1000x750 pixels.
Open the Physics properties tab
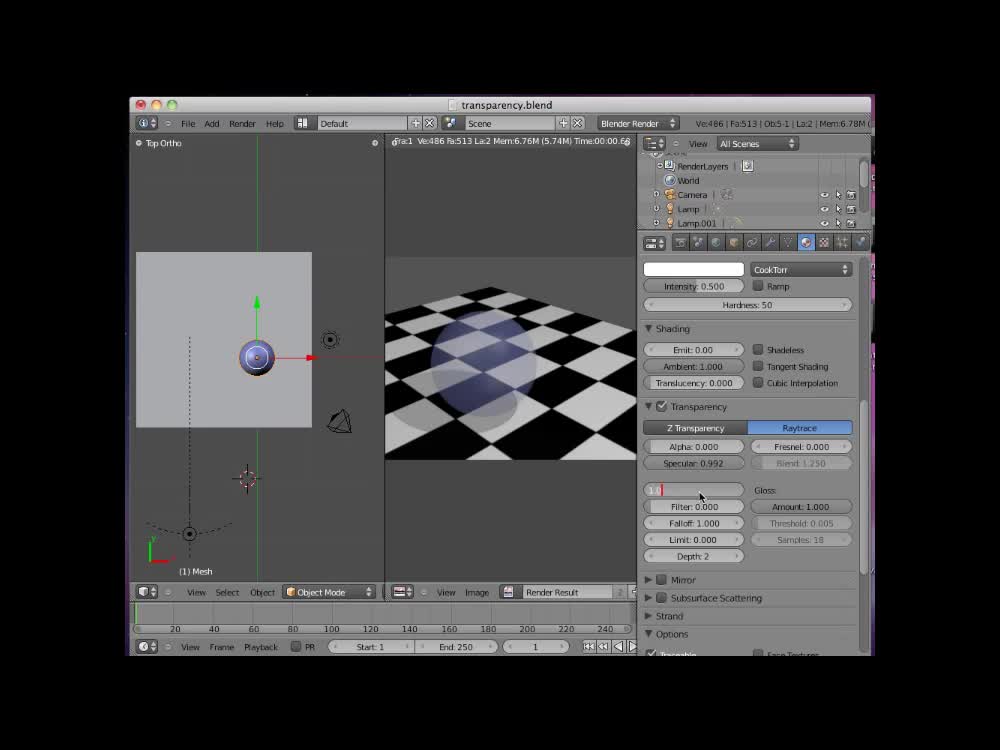tap(861, 242)
